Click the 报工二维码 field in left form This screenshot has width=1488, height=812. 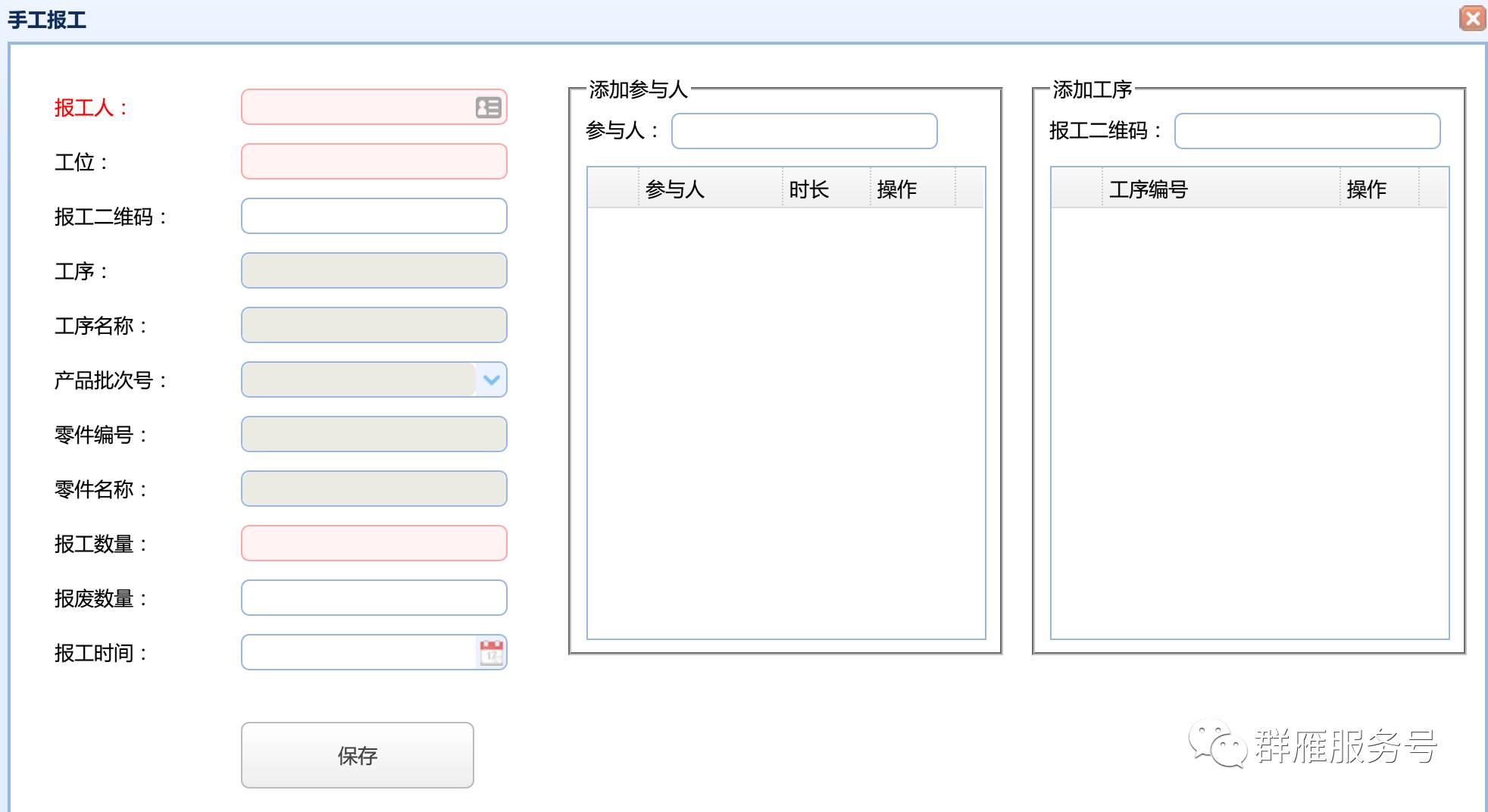374,216
